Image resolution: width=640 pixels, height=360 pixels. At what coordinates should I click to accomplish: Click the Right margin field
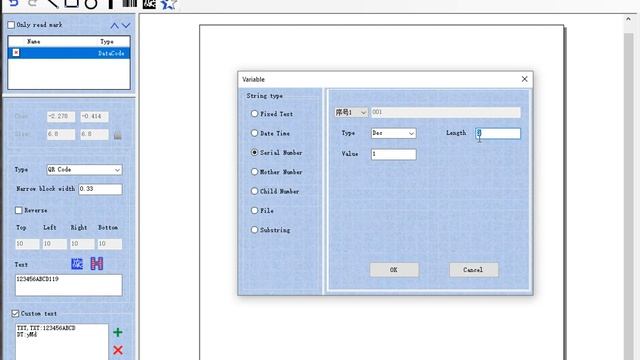(x=82, y=244)
